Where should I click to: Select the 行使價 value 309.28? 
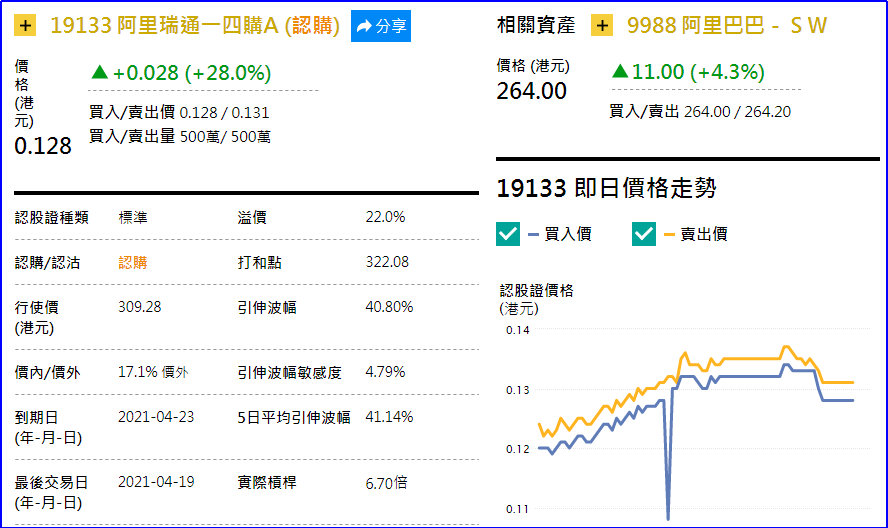pyautogui.click(x=140, y=307)
